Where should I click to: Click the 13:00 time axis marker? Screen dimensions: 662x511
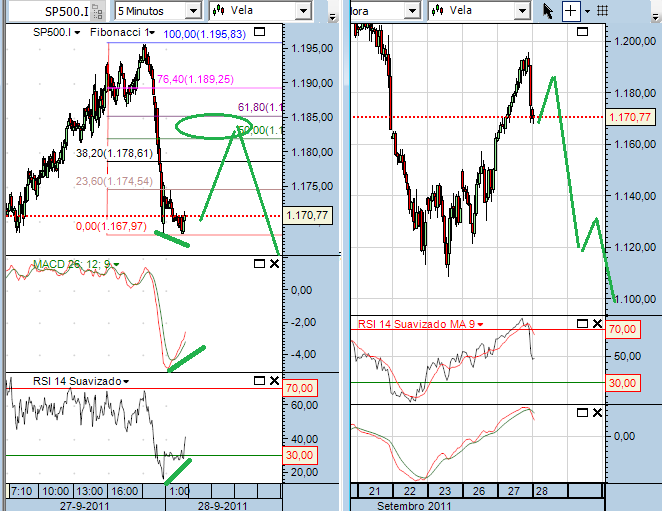point(90,491)
